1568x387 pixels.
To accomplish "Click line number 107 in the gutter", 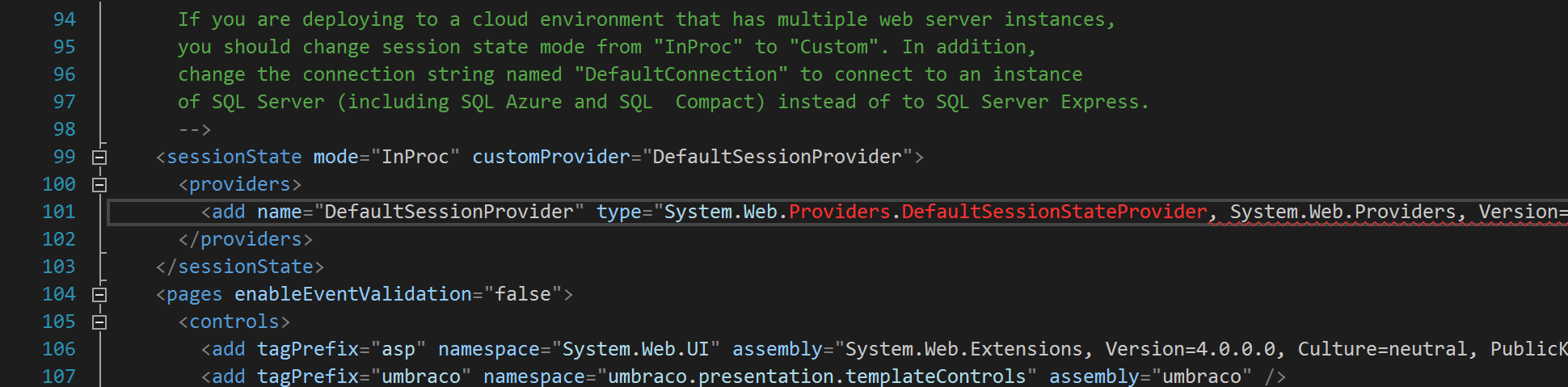I will pyautogui.click(x=59, y=376).
